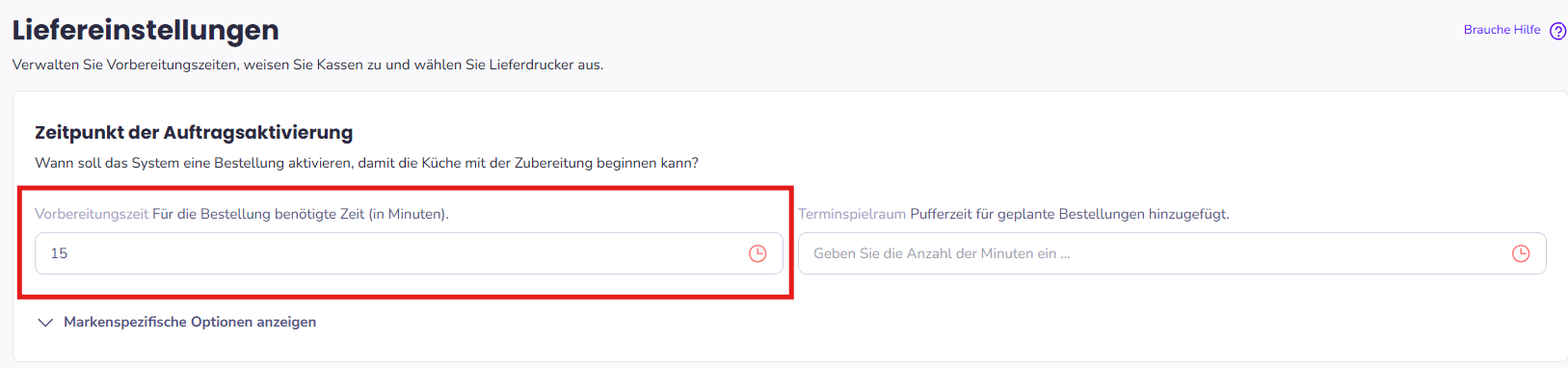Select the value 15 in preparation time
Image resolution: width=1568 pixels, height=368 pixels.
59,253
